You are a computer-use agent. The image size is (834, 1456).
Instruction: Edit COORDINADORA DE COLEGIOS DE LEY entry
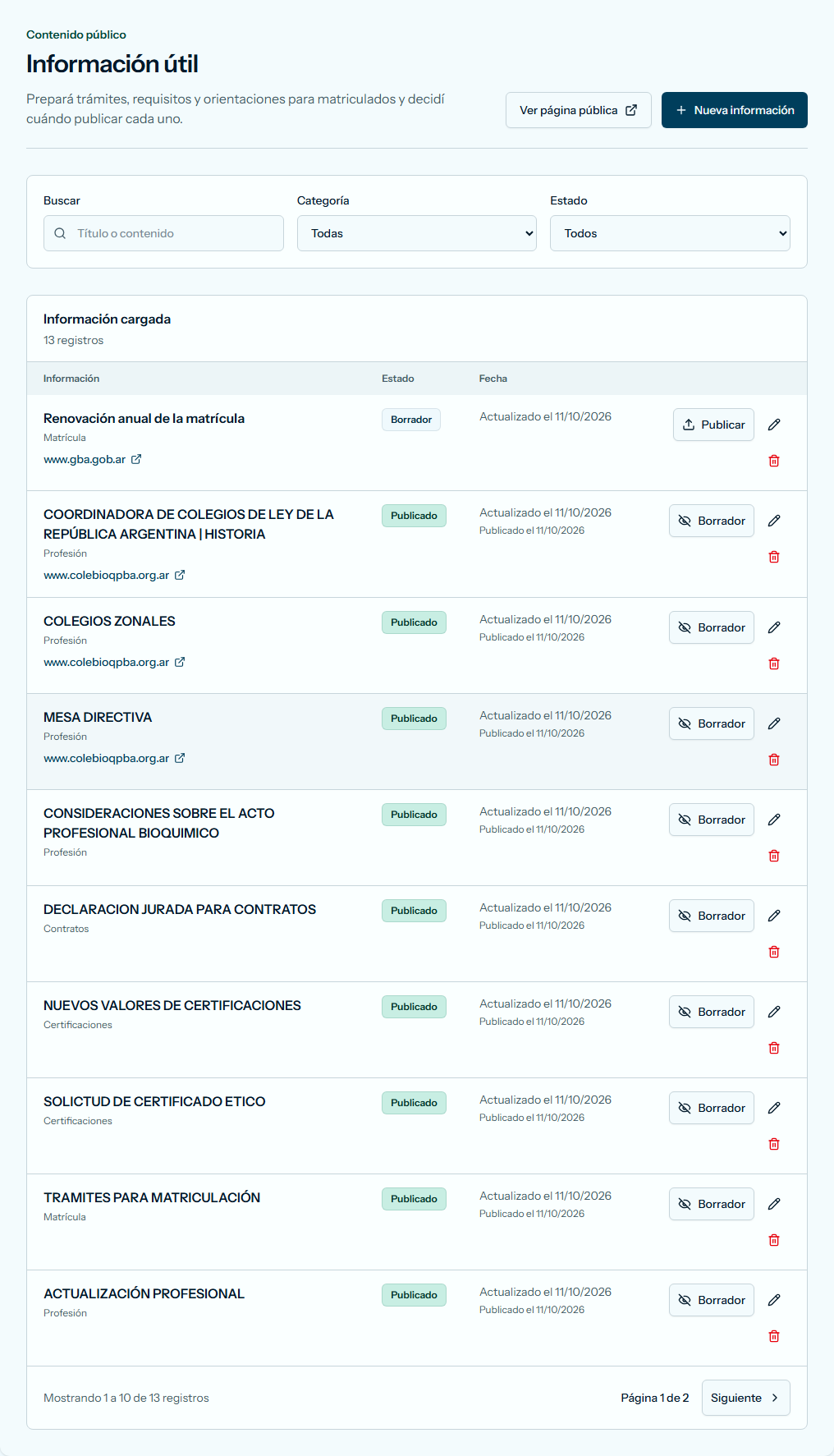(x=774, y=521)
